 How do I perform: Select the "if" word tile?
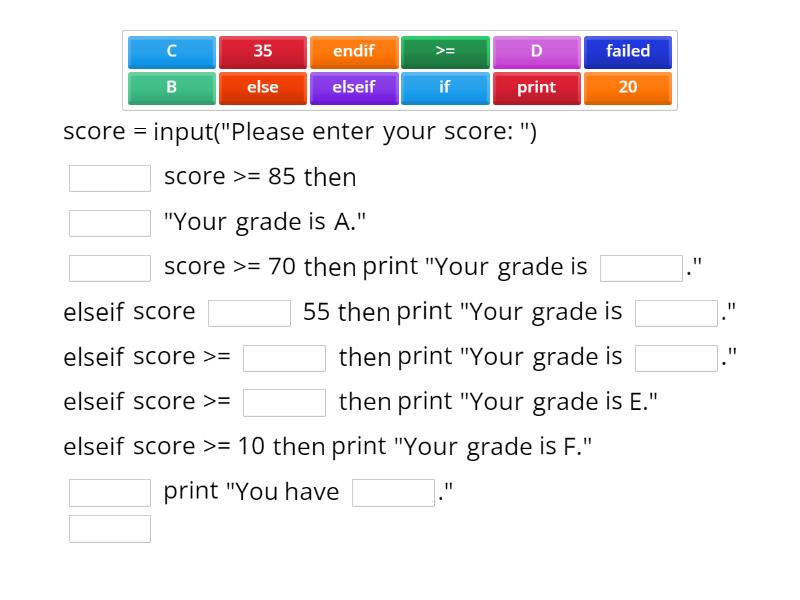(x=445, y=88)
